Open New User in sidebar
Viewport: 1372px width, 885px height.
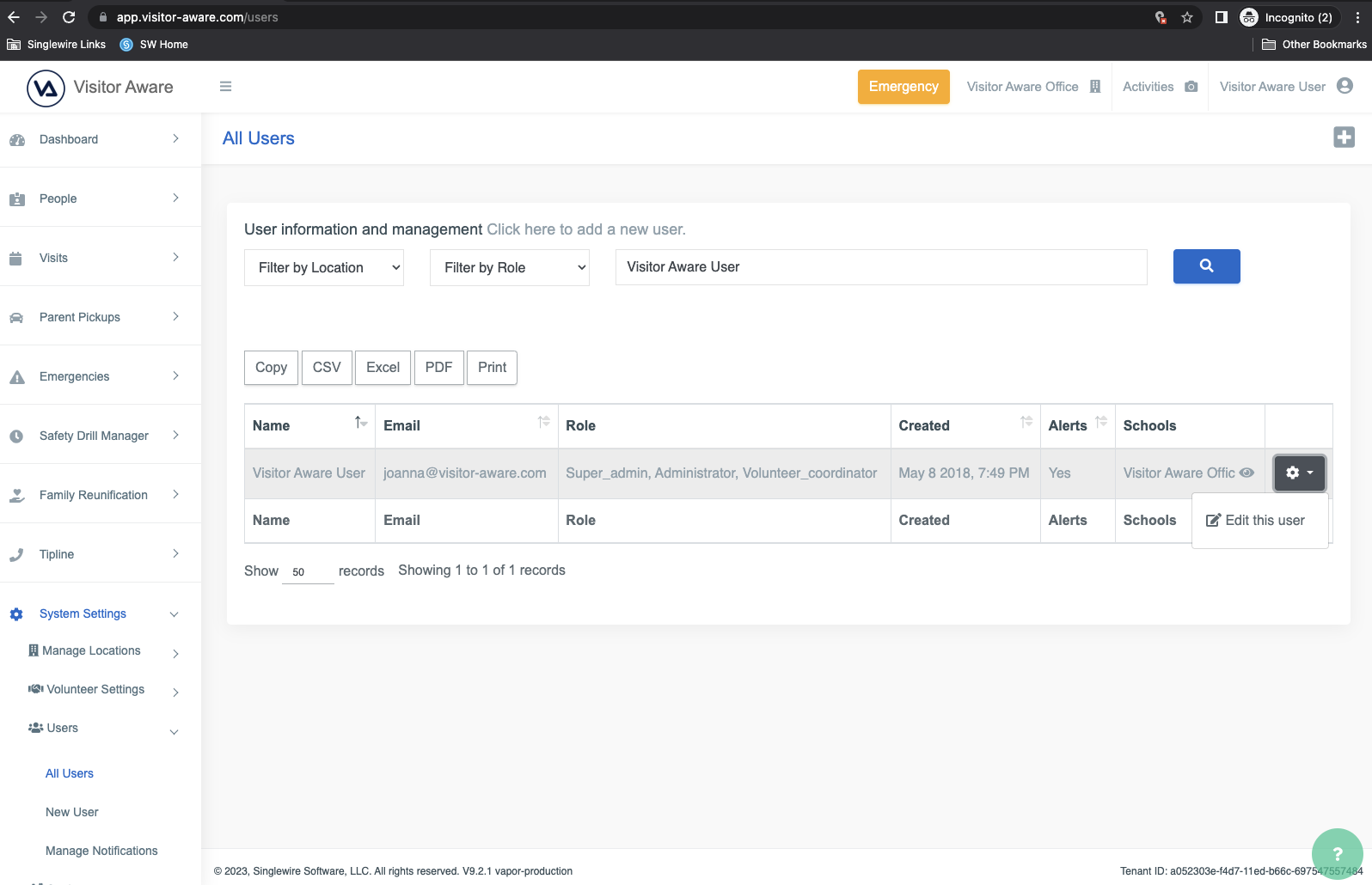pyautogui.click(x=72, y=812)
